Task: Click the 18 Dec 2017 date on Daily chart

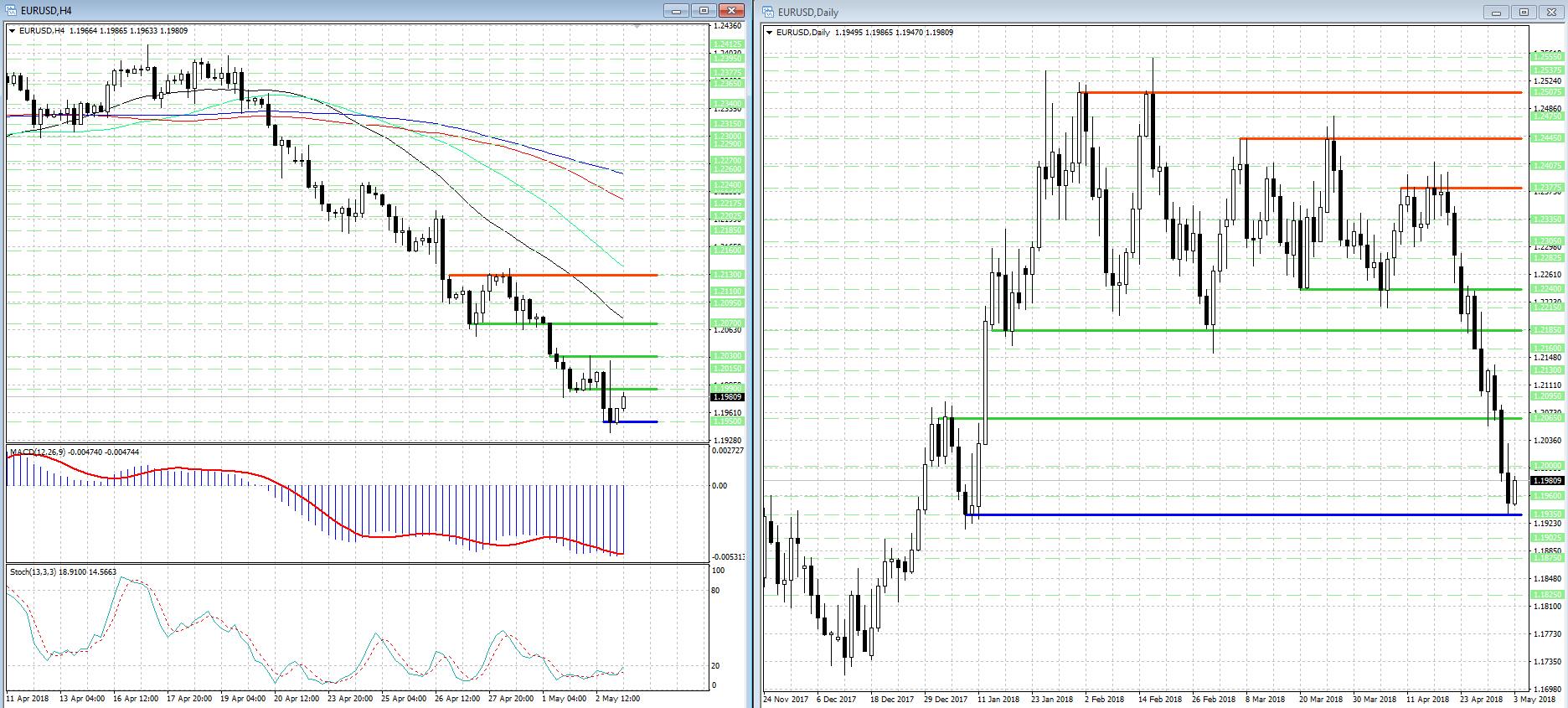Action: pos(893,700)
